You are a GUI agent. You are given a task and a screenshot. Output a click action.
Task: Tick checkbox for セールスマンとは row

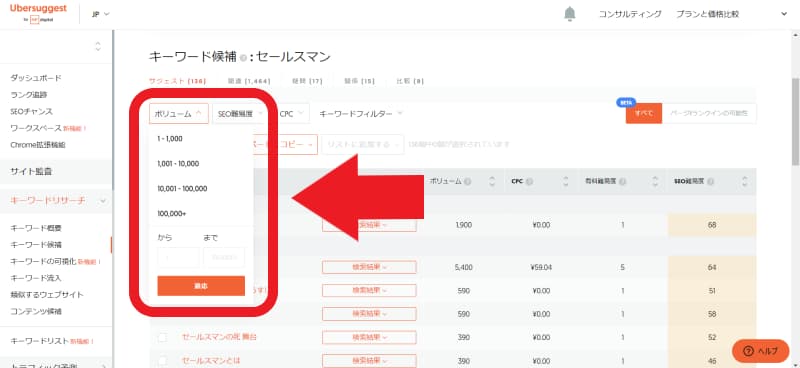click(162, 360)
